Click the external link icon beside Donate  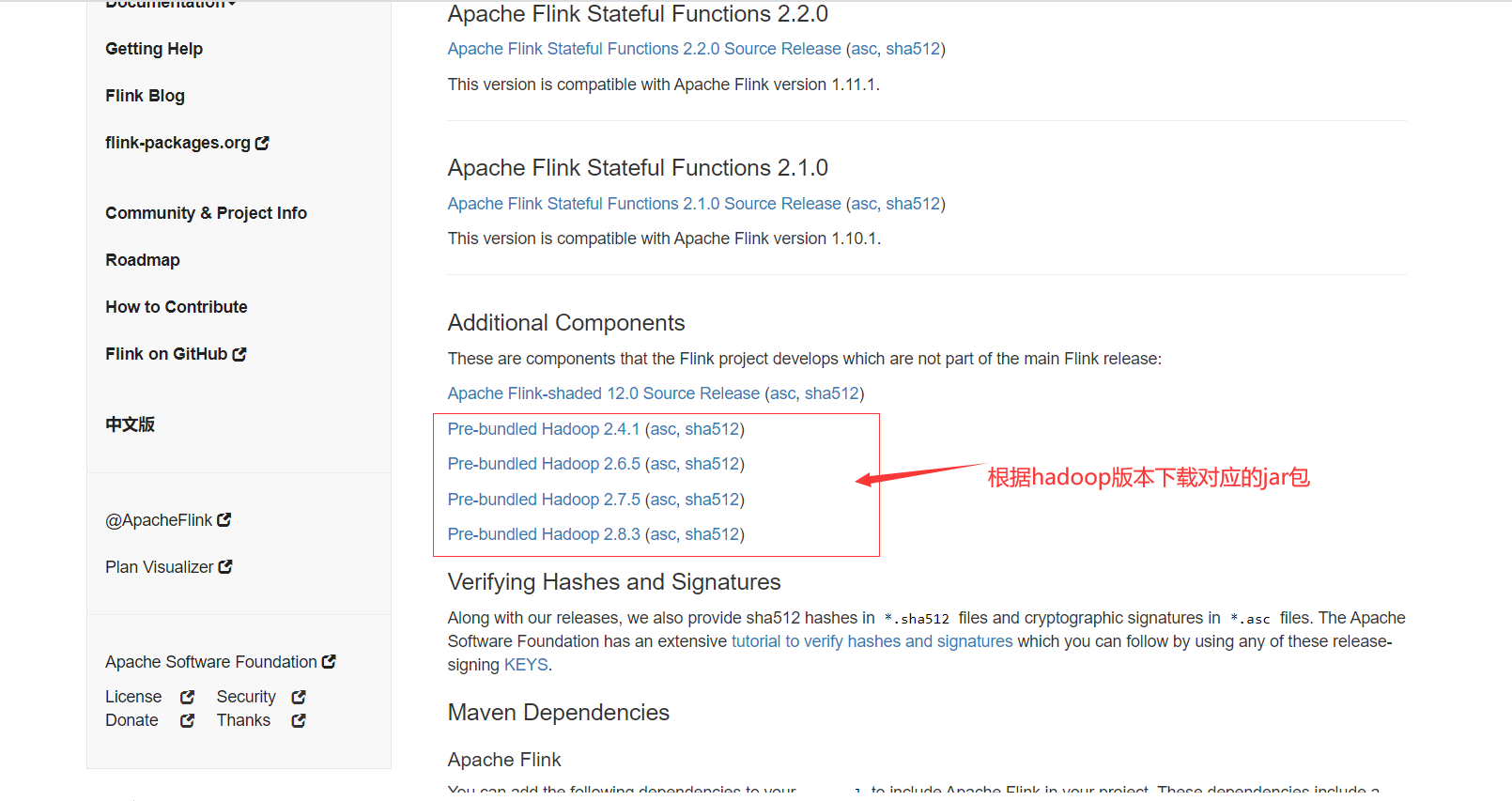point(187,720)
